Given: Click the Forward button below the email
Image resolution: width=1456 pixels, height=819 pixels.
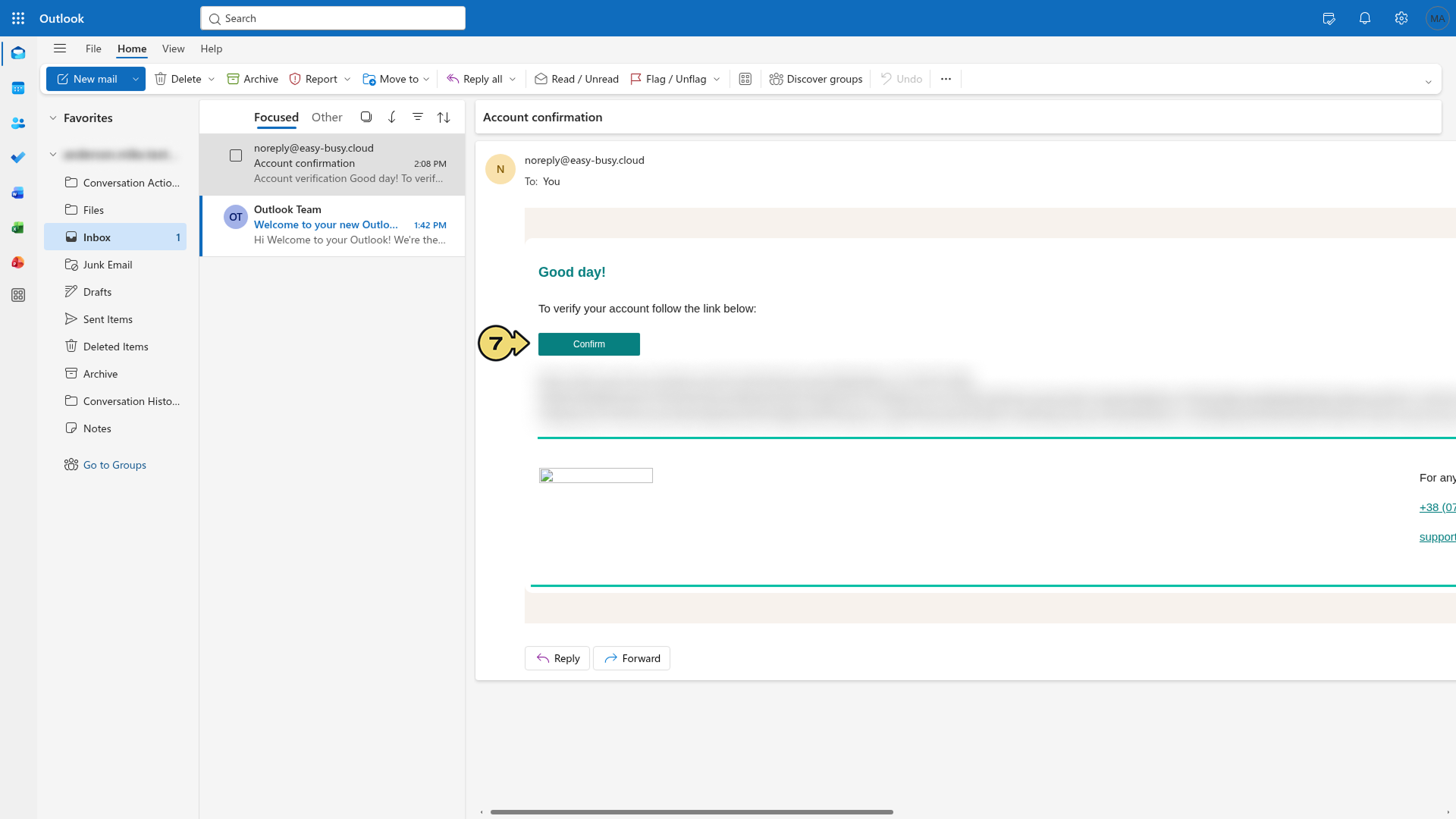Looking at the screenshot, I should tap(632, 658).
